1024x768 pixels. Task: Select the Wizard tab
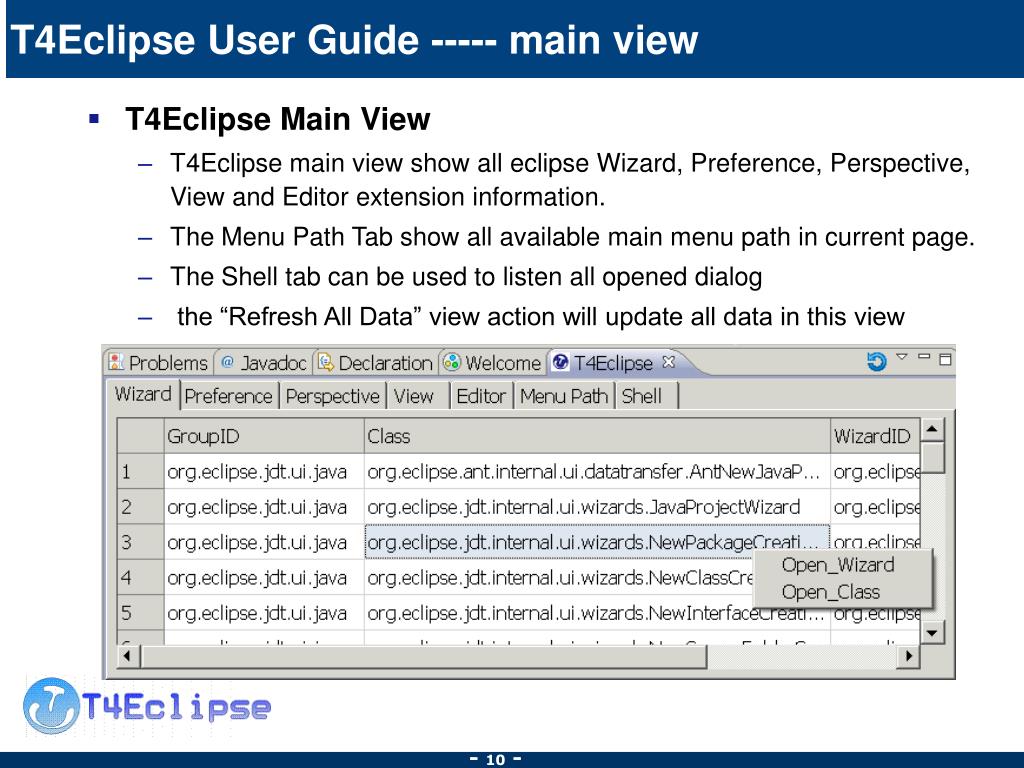click(143, 394)
